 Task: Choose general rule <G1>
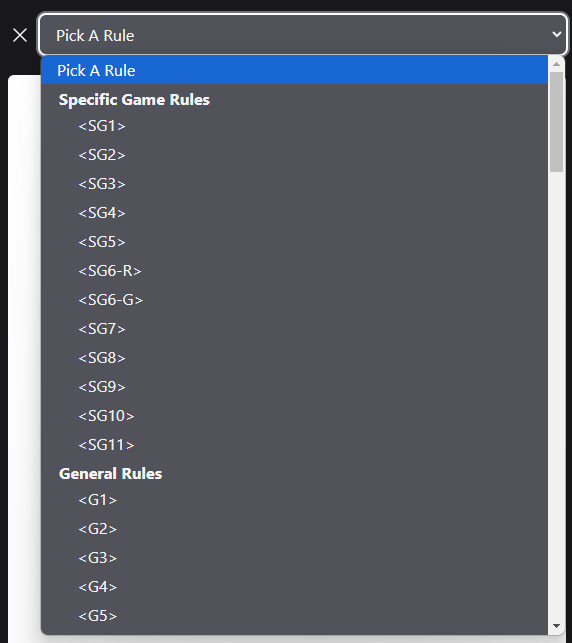tap(294, 500)
